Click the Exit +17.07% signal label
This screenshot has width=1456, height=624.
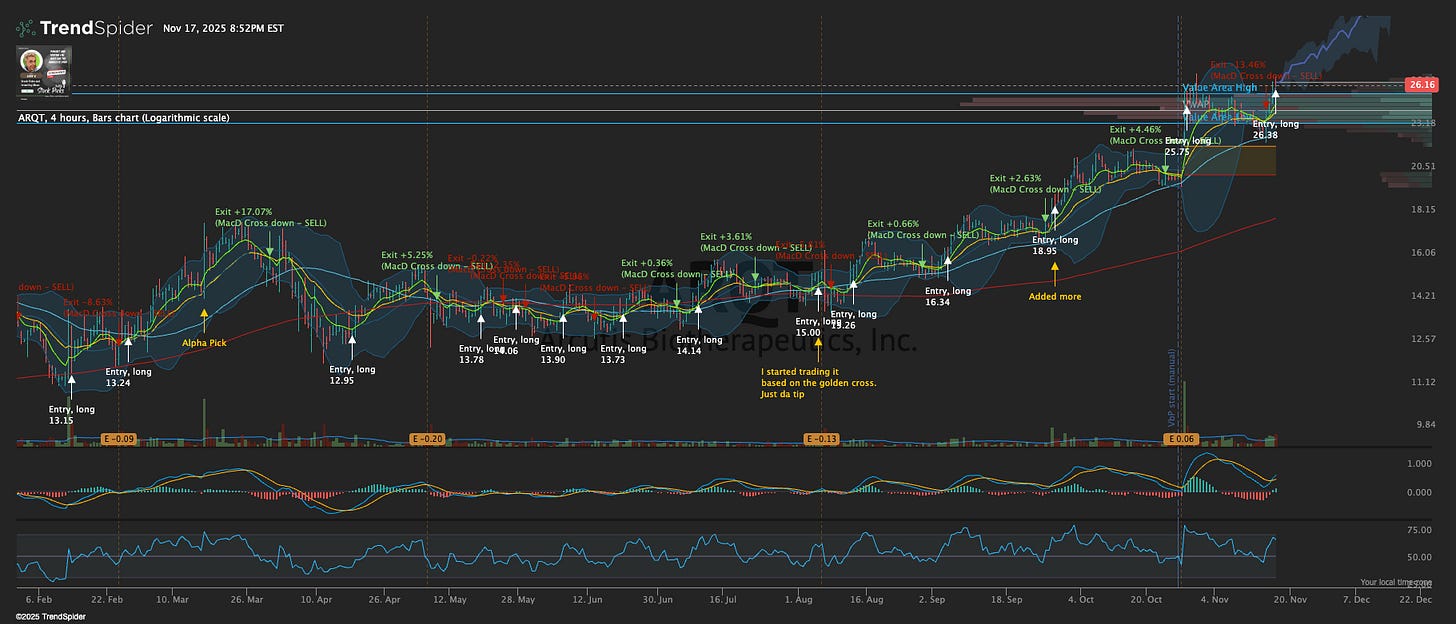(270, 217)
